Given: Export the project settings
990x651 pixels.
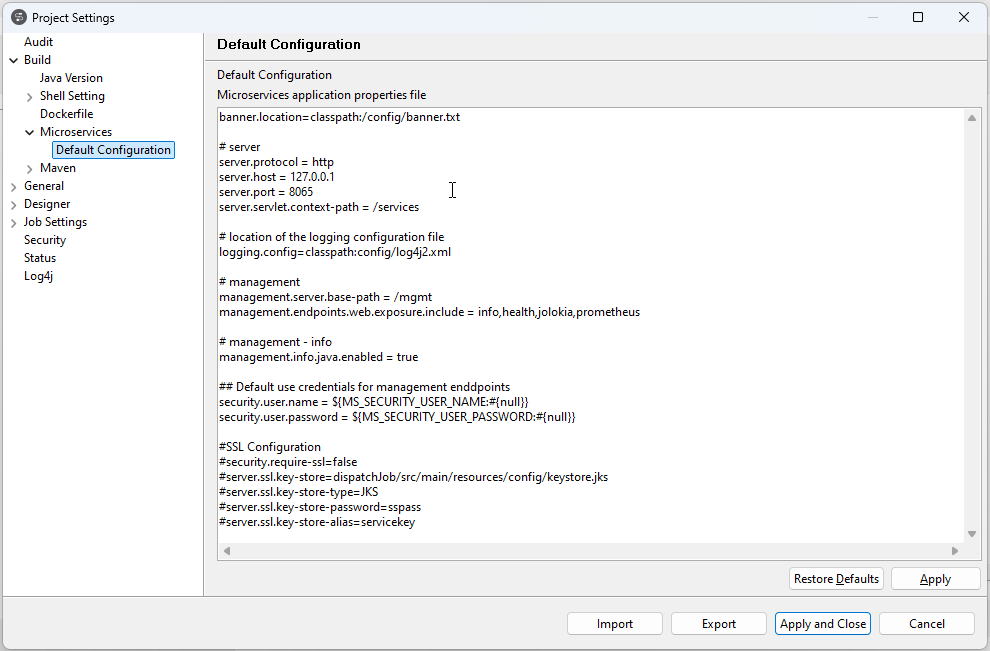Looking at the screenshot, I should click(718, 623).
